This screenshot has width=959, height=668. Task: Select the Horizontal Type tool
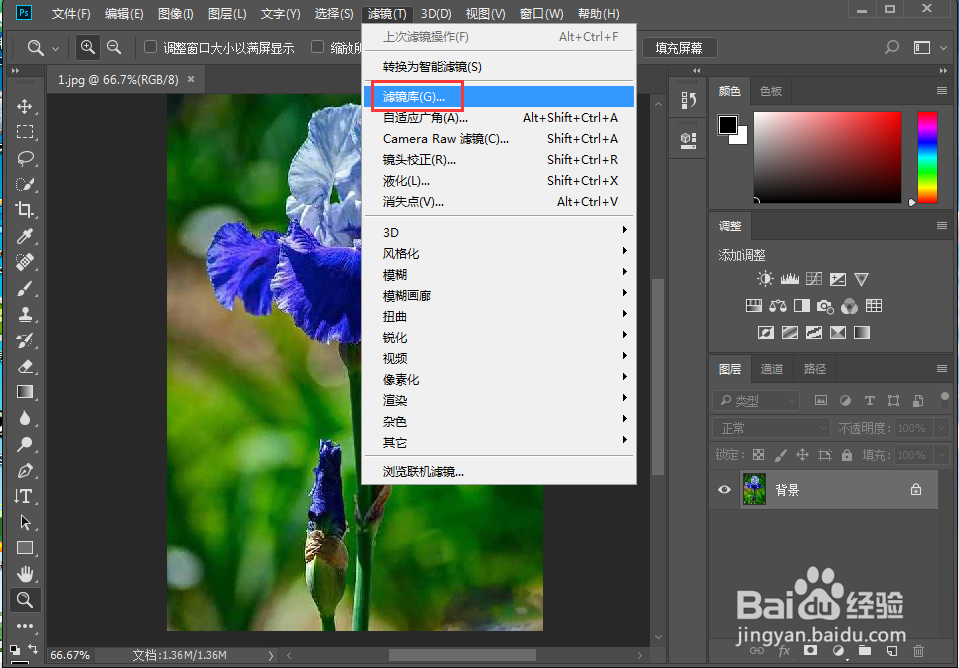tap(25, 495)
